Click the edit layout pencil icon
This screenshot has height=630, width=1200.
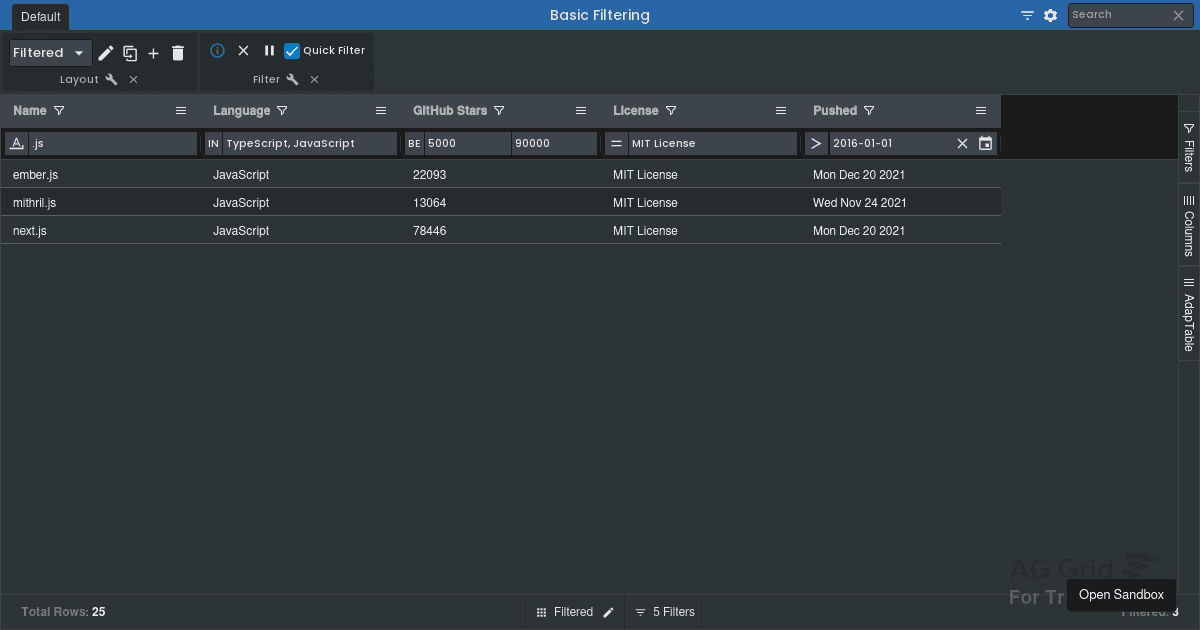[x=105, y=53]
